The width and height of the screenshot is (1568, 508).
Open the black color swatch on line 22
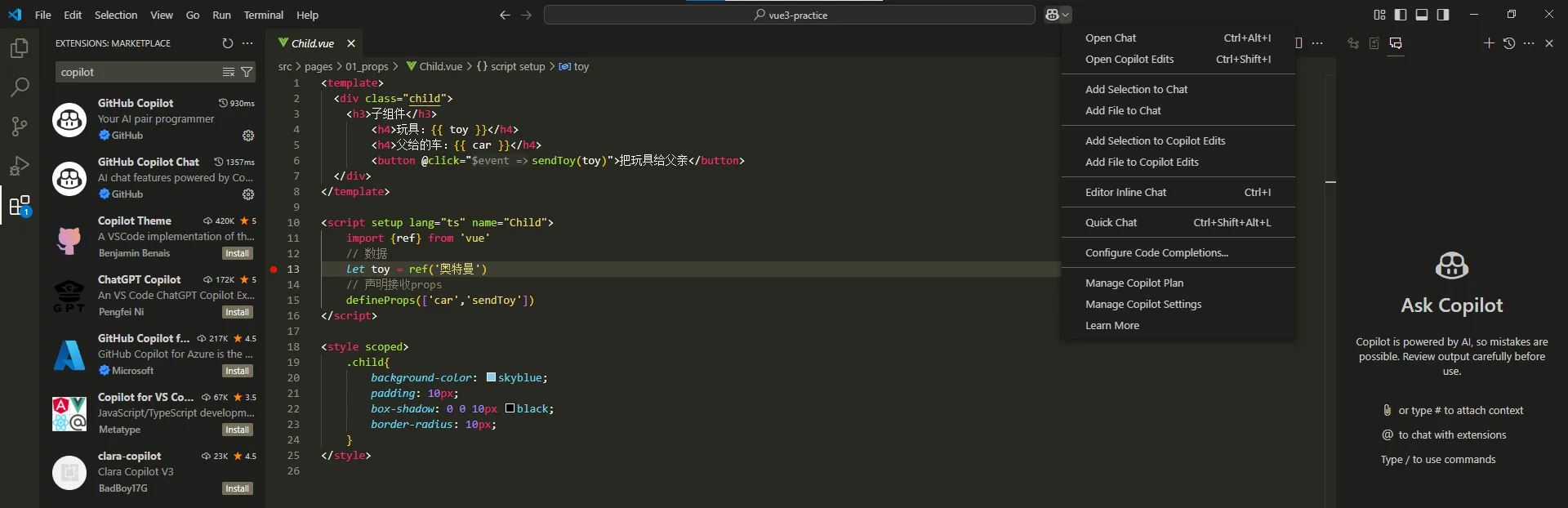[x=510, y=408]
